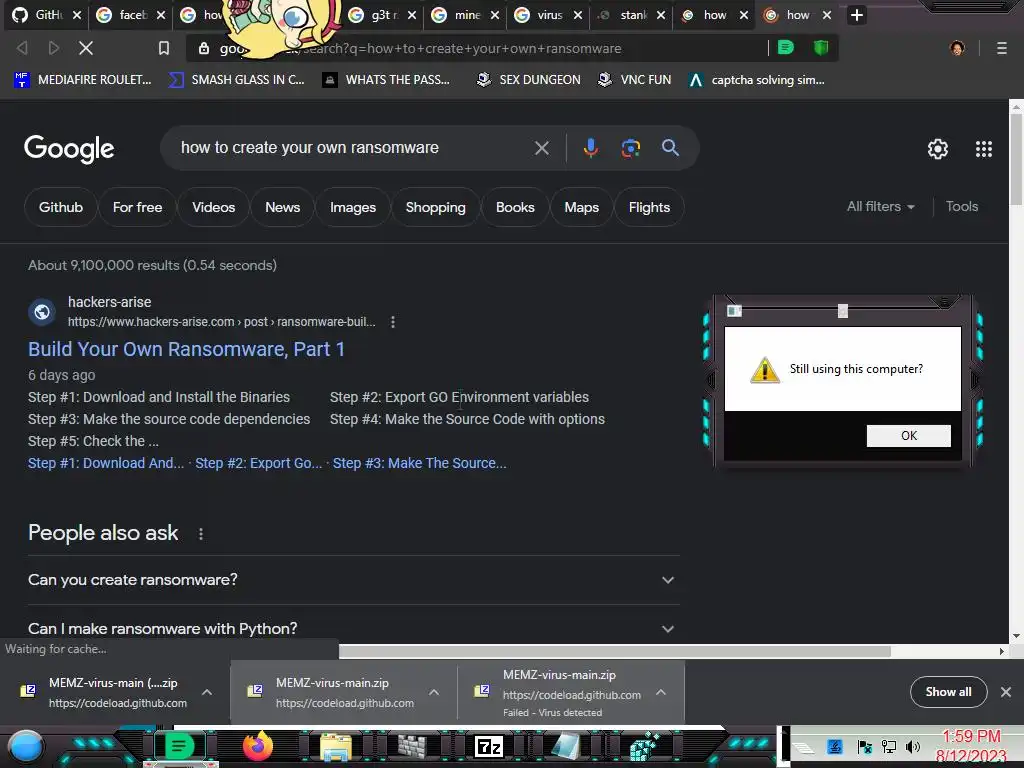Filter results by Videos
This screenshot has width=1024, height=768.
tap(214, 207)
